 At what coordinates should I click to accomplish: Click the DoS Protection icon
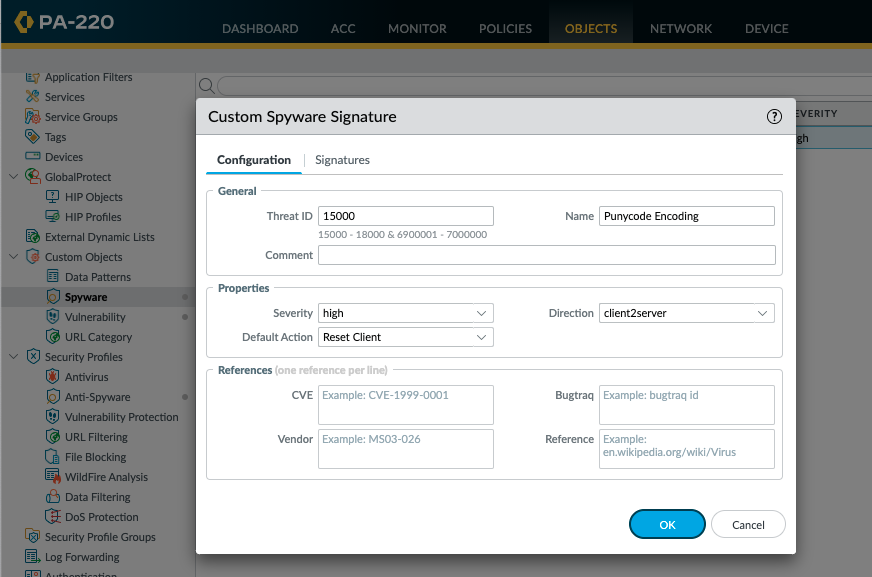tap(53, 517)
